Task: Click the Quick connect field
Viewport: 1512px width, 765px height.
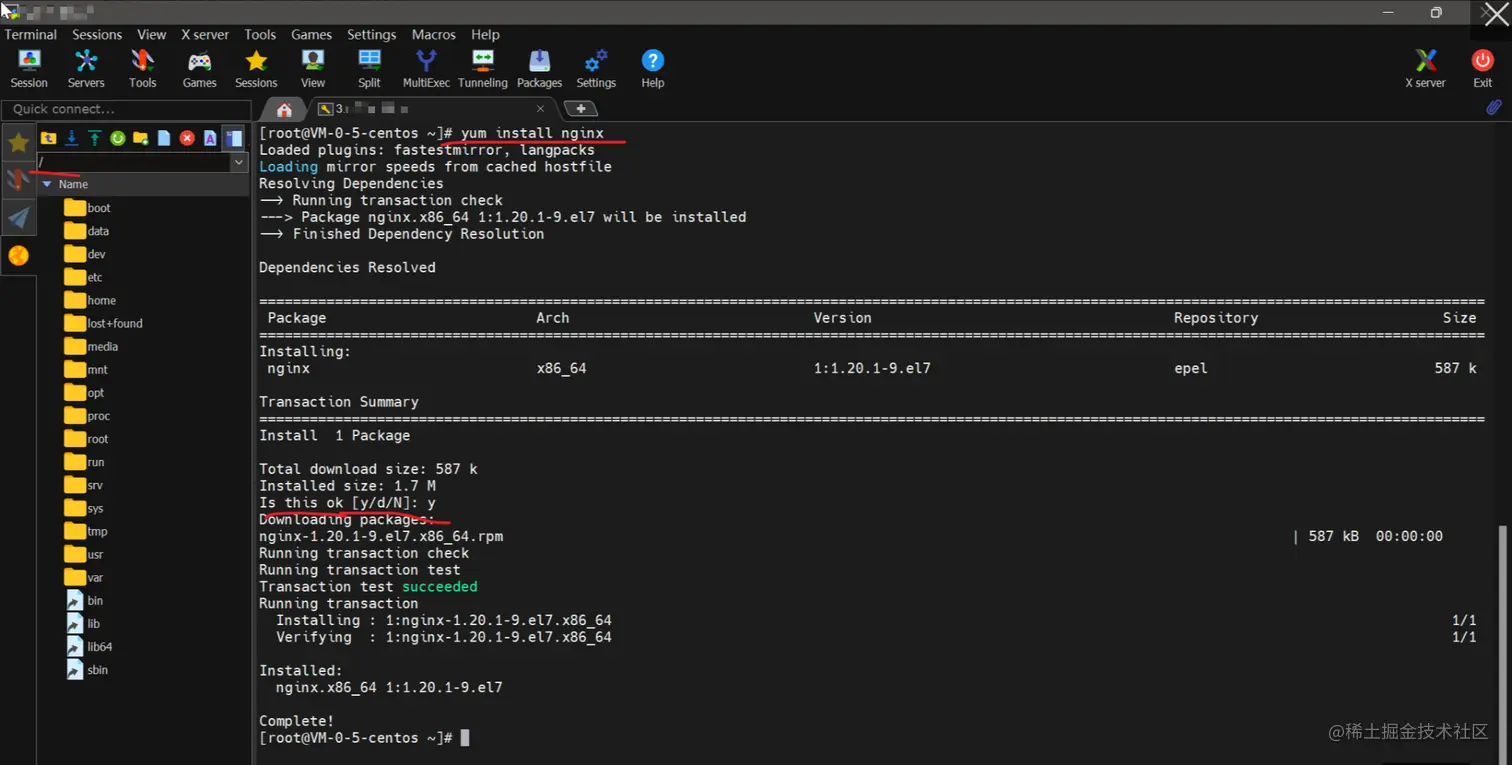Action: (x=126, y=109)
